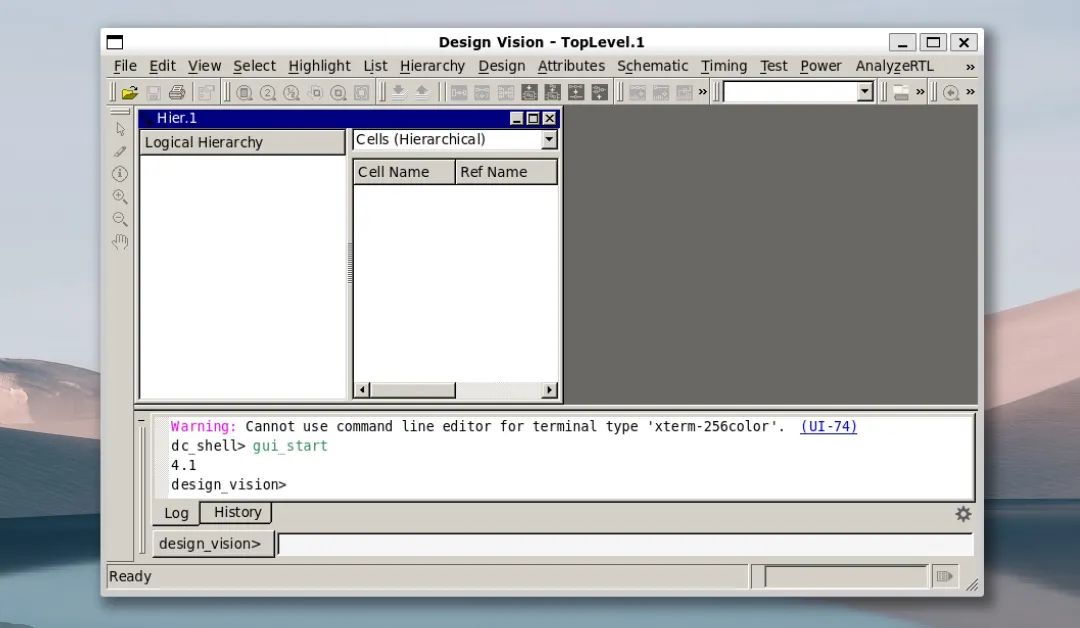The height and width of the screenshot is (628, 1080).
Task: Click the 4.1 output line in console
Action: pyautogui.click(x=184, y=465)
